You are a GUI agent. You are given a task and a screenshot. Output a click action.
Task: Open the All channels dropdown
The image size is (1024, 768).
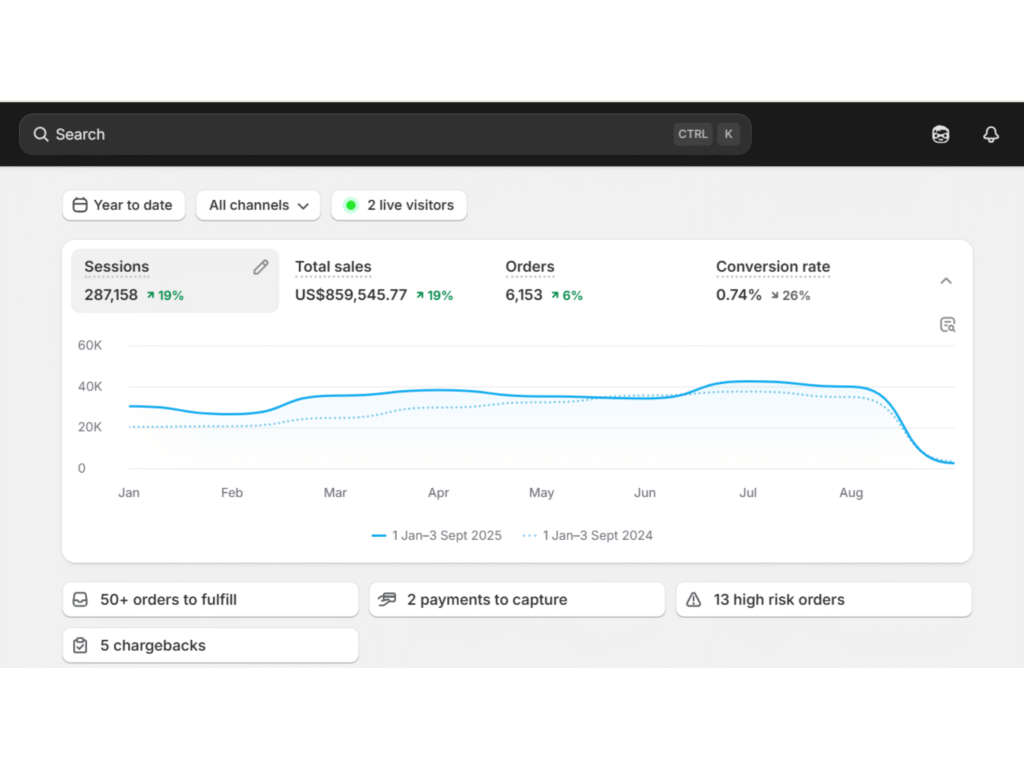258,205
